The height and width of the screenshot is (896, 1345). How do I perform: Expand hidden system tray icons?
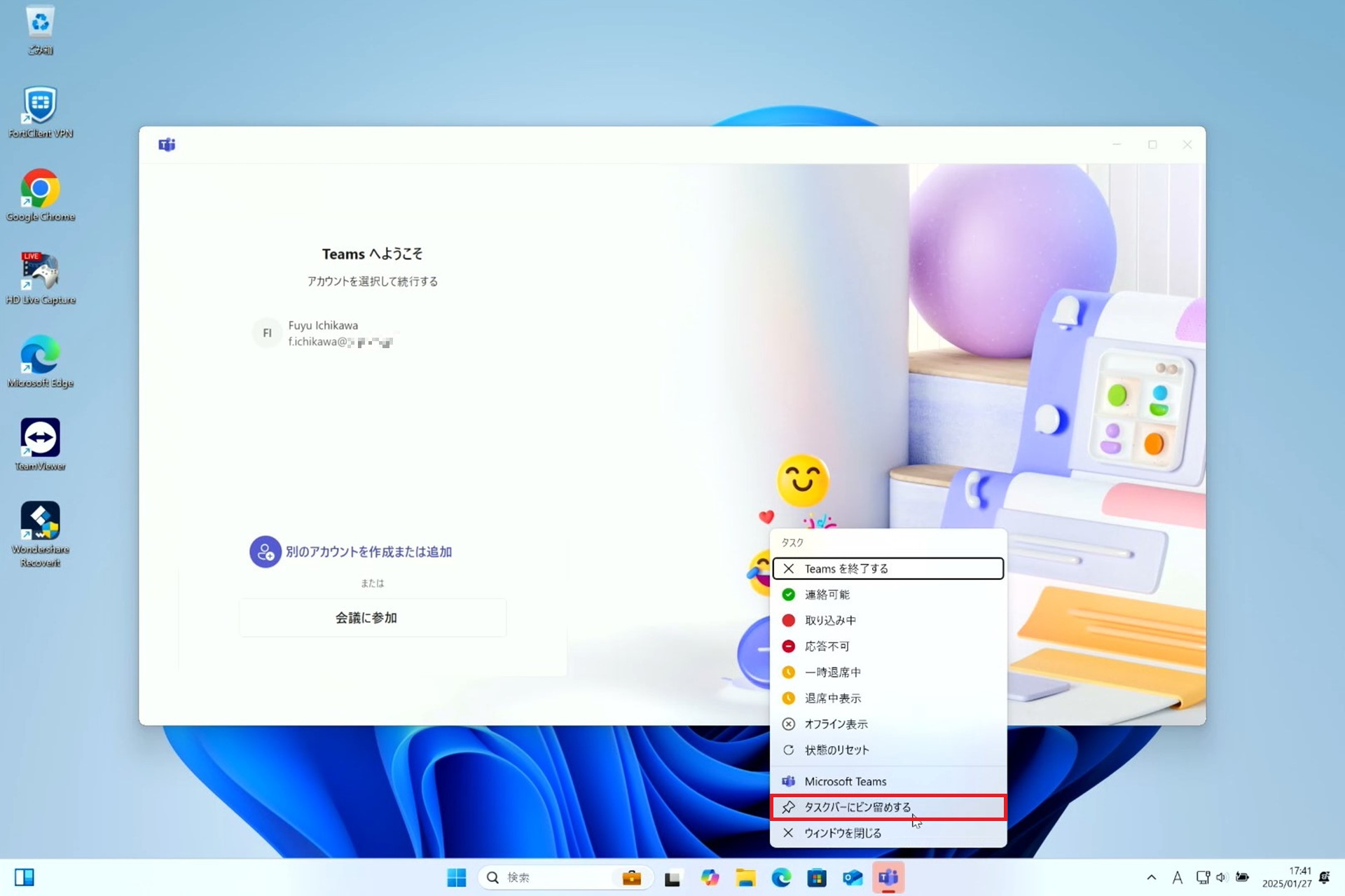[1151, 877]
